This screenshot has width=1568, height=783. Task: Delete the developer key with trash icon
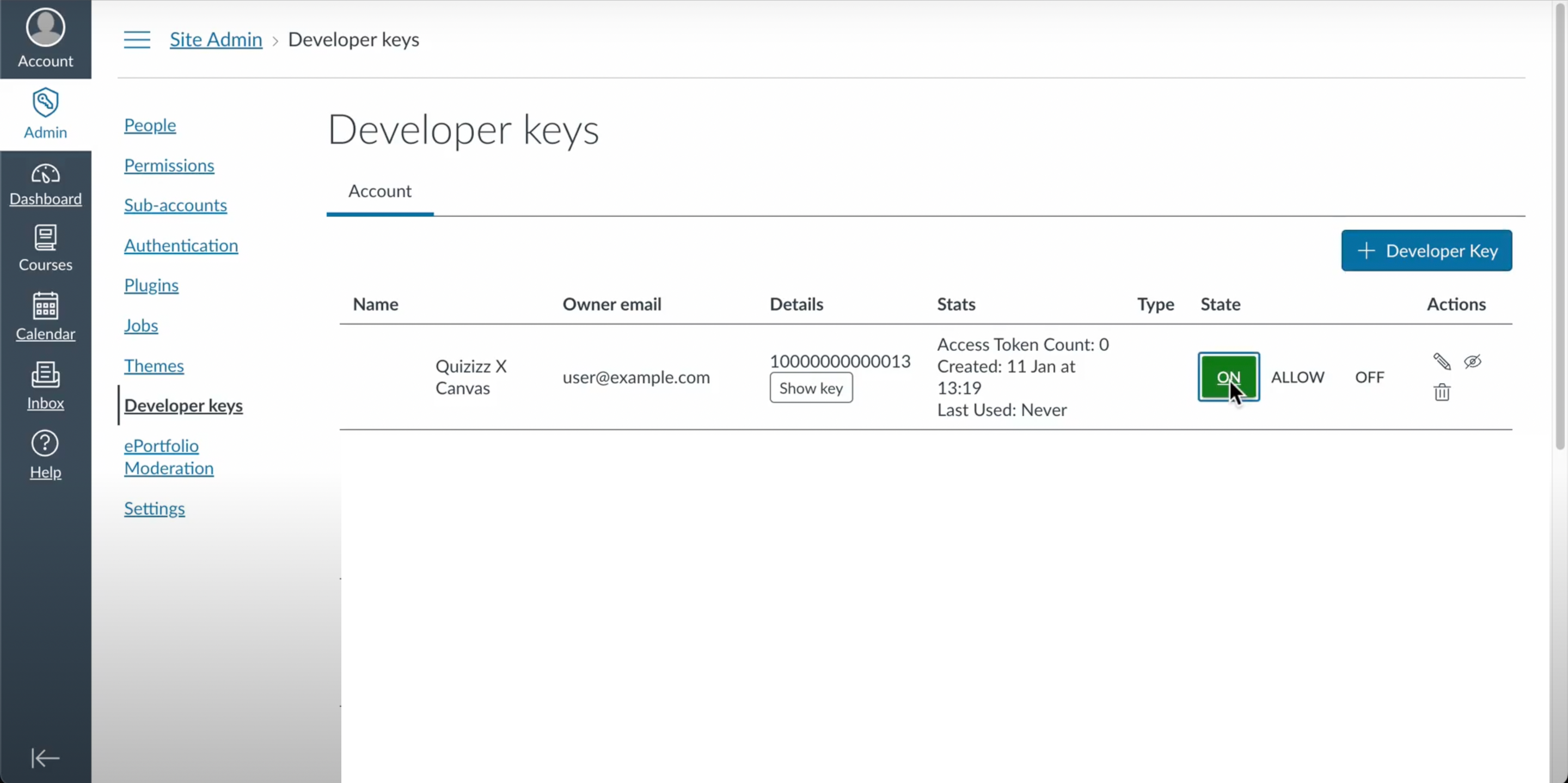tap(1441, 392)
